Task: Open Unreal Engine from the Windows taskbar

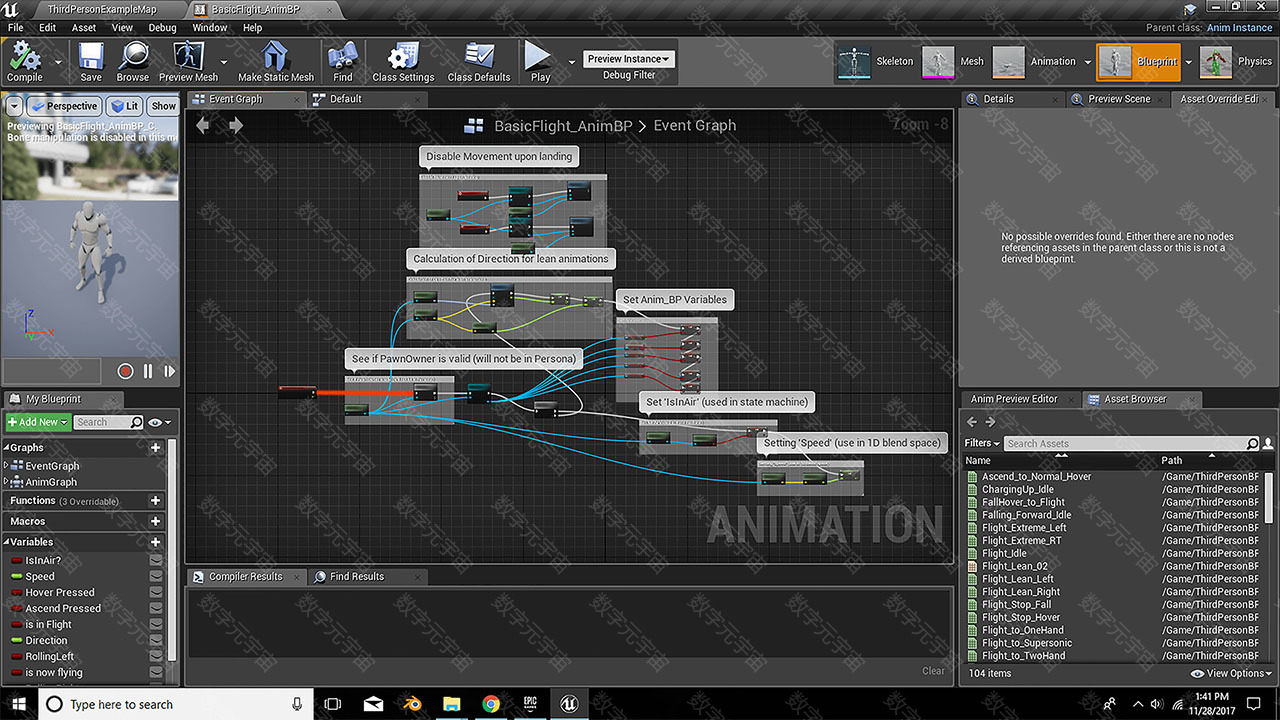Action: (x=570, y=704)
